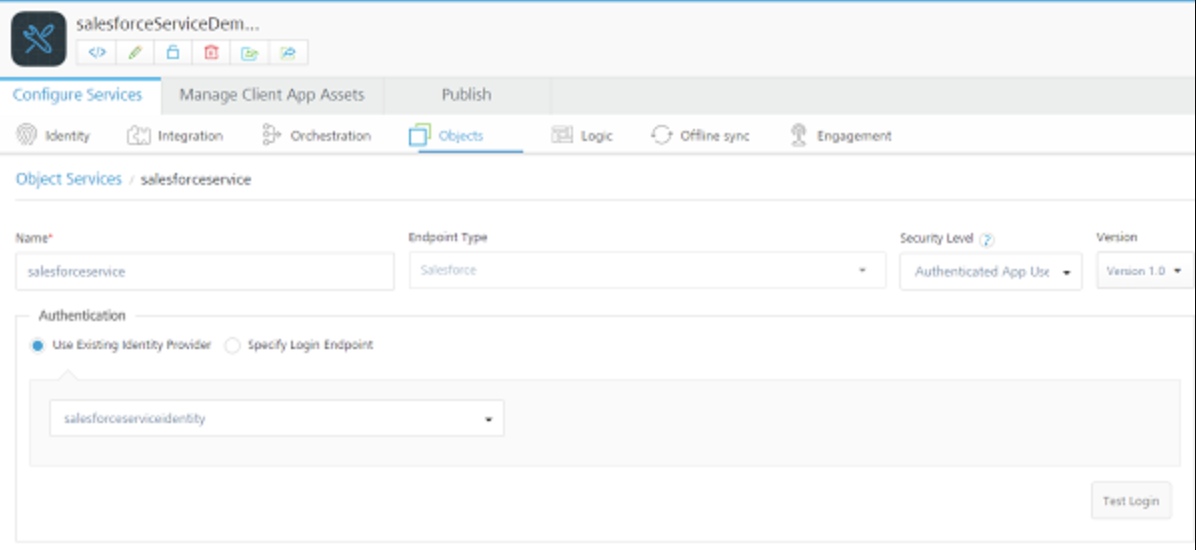The width and height of the screenshot is (1196, 550).
Task: Click the app wrench-and-pencil logo icon
Action: [39, 39]
